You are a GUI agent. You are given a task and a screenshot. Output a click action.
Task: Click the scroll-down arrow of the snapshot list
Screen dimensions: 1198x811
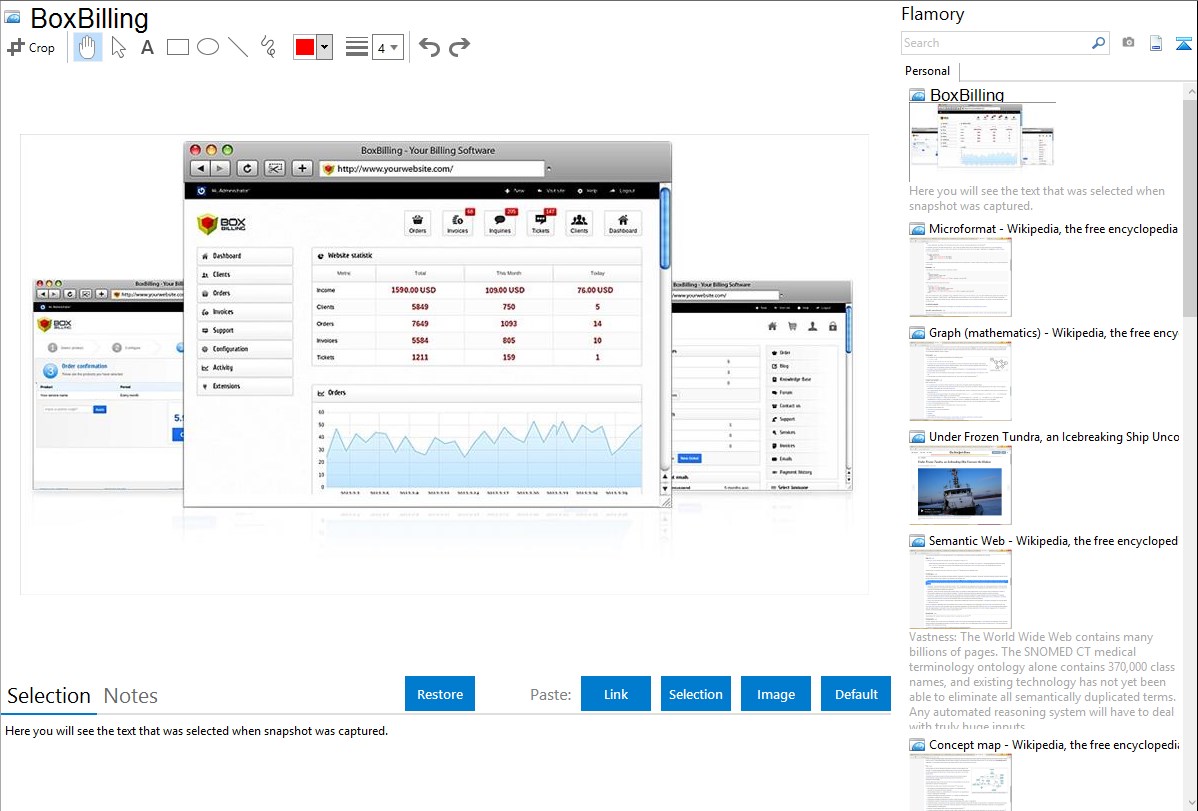[x=1190, y=803]
